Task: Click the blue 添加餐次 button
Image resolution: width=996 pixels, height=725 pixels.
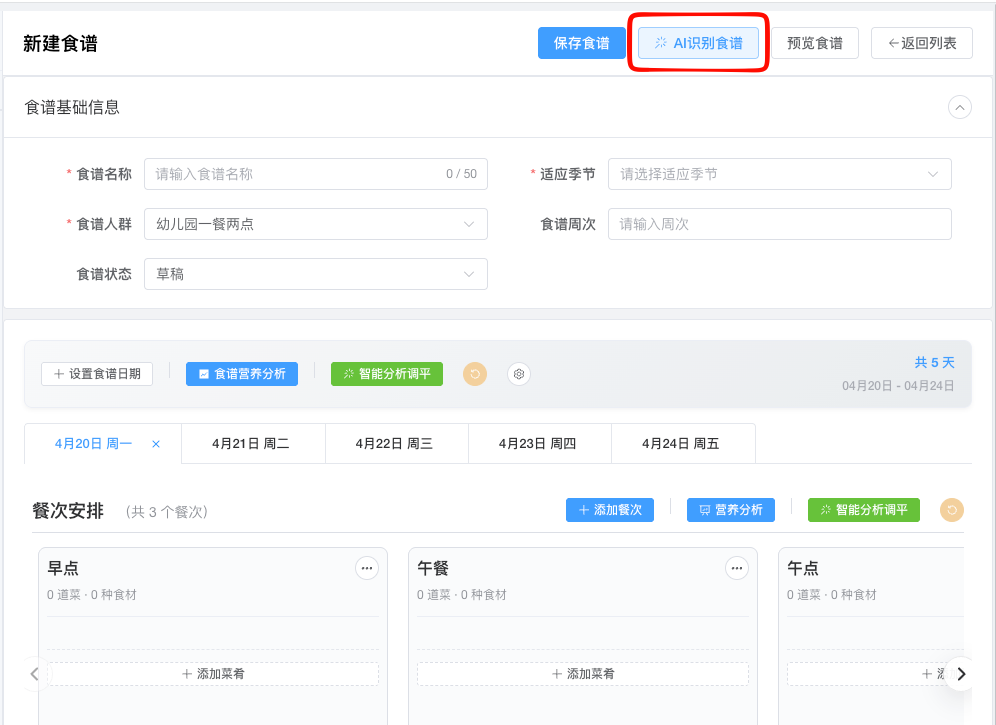Action: [610, 510]
